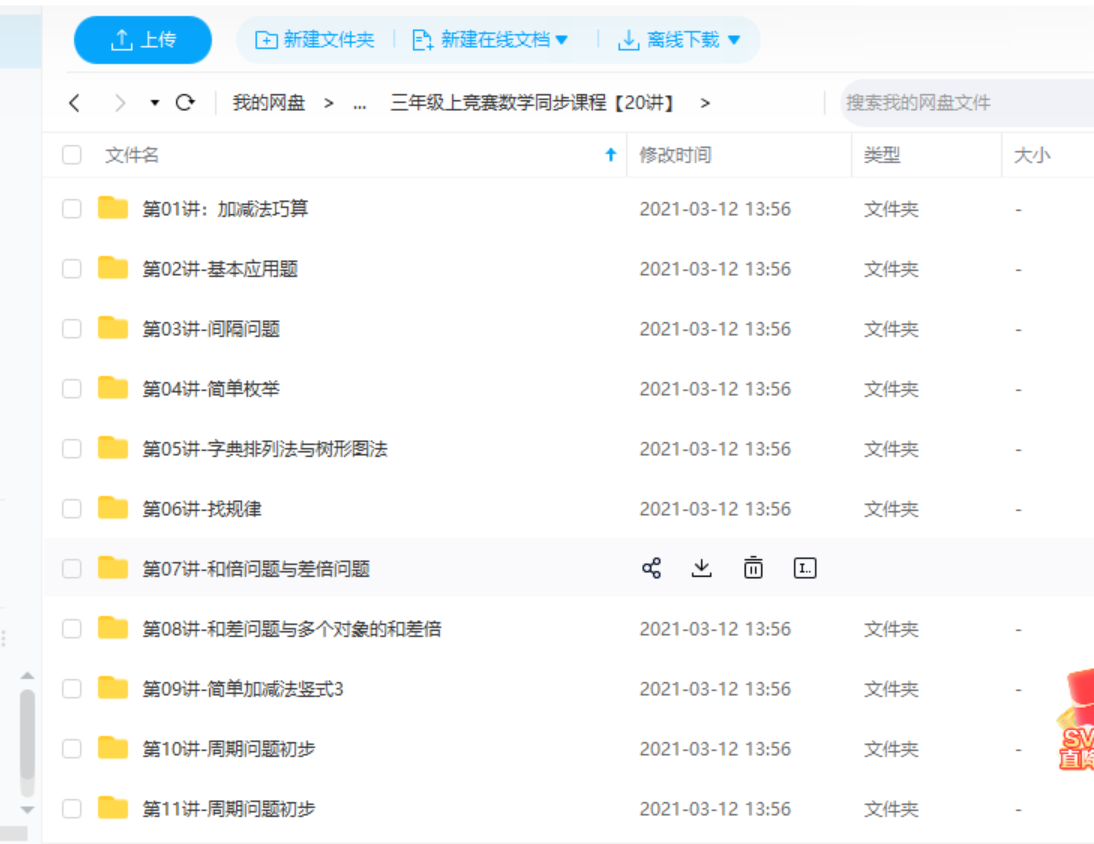The image size is (1094, 844).
Task: Check the box for 第10讲-周期问题初步
Action: pos(71,748)
